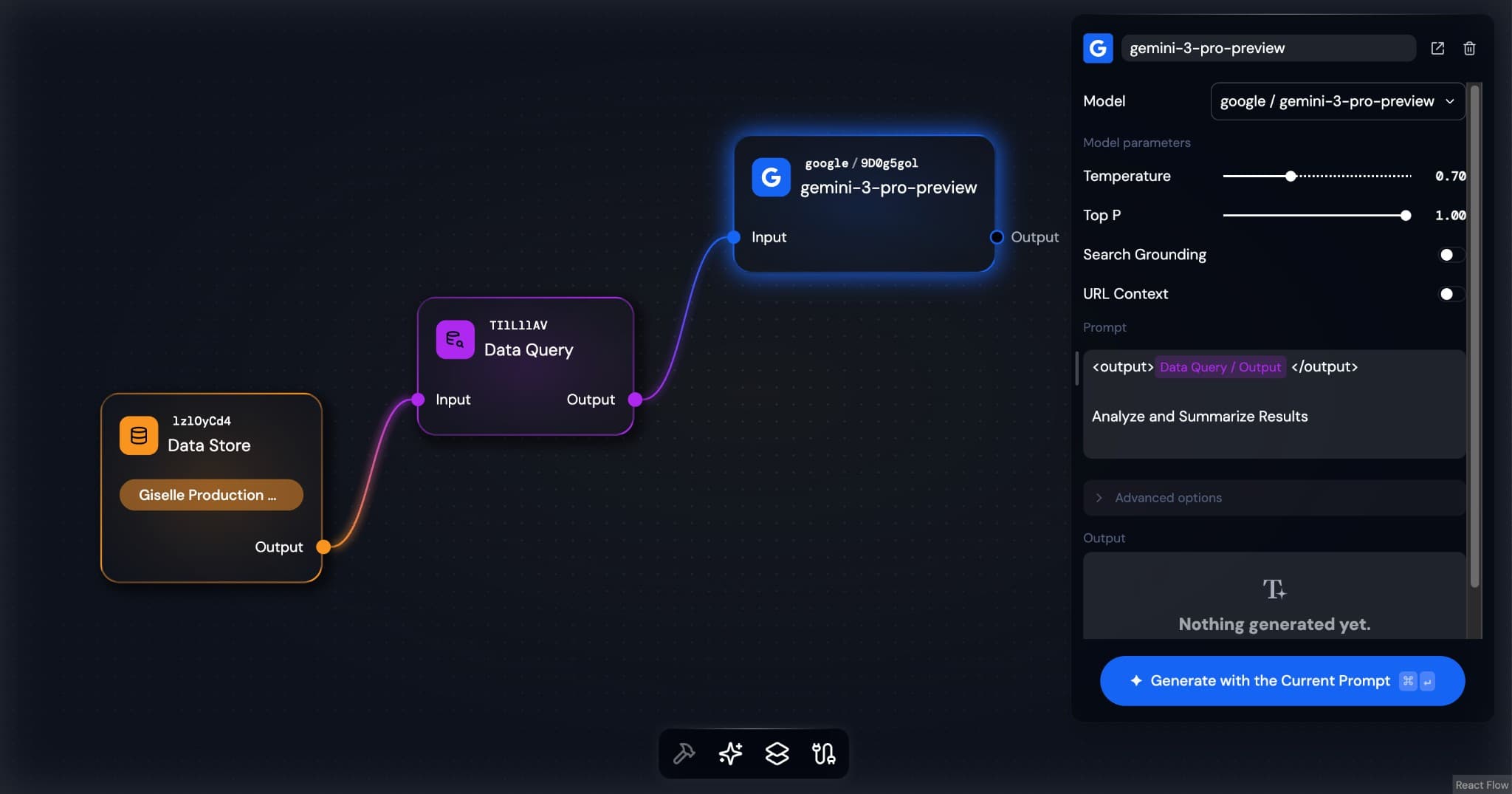This screenshot has height=794, width=1512.
Task: Click the Top P value 1.00
Action: [1450, 216]
